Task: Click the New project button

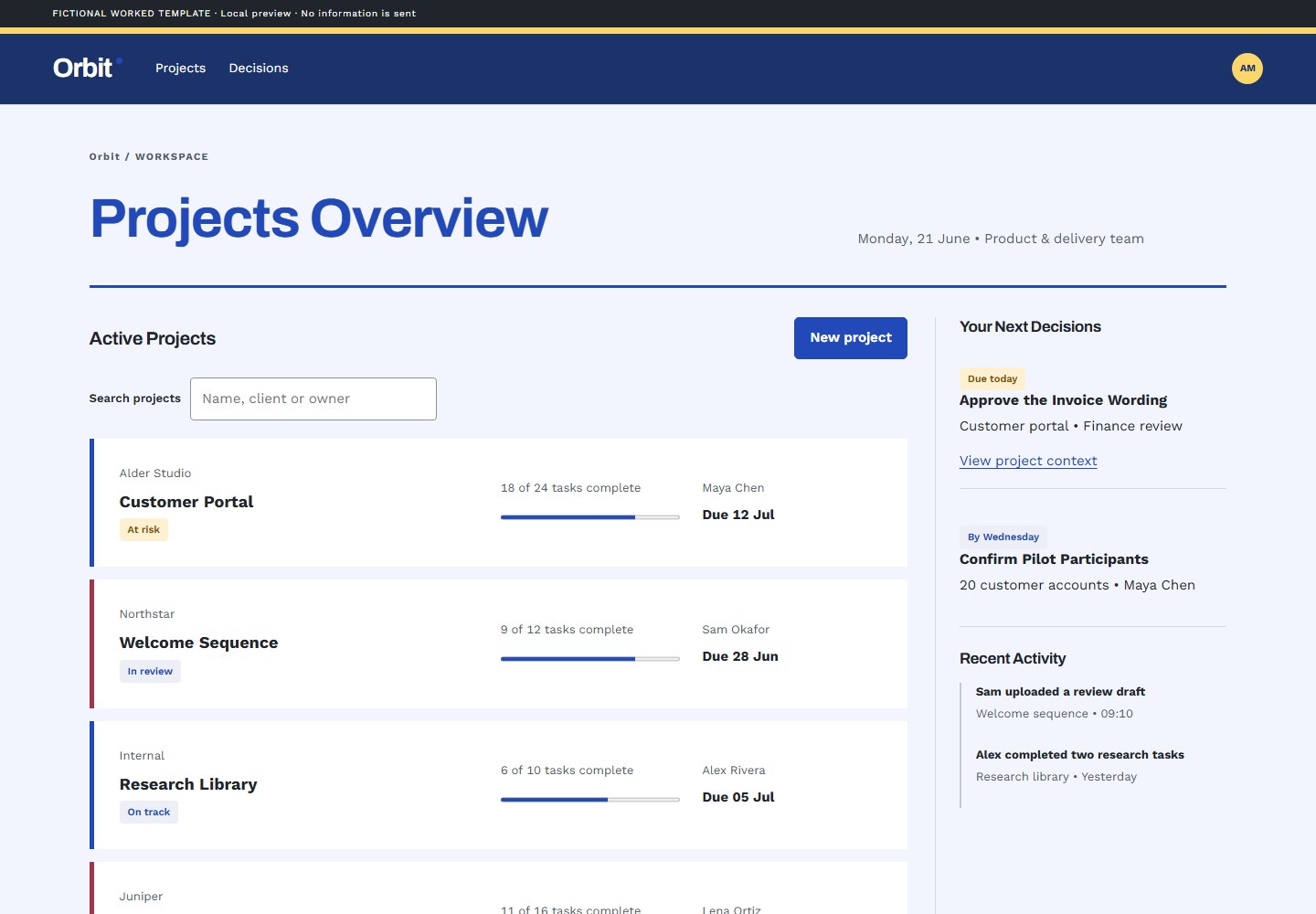Action: (851, 338)
